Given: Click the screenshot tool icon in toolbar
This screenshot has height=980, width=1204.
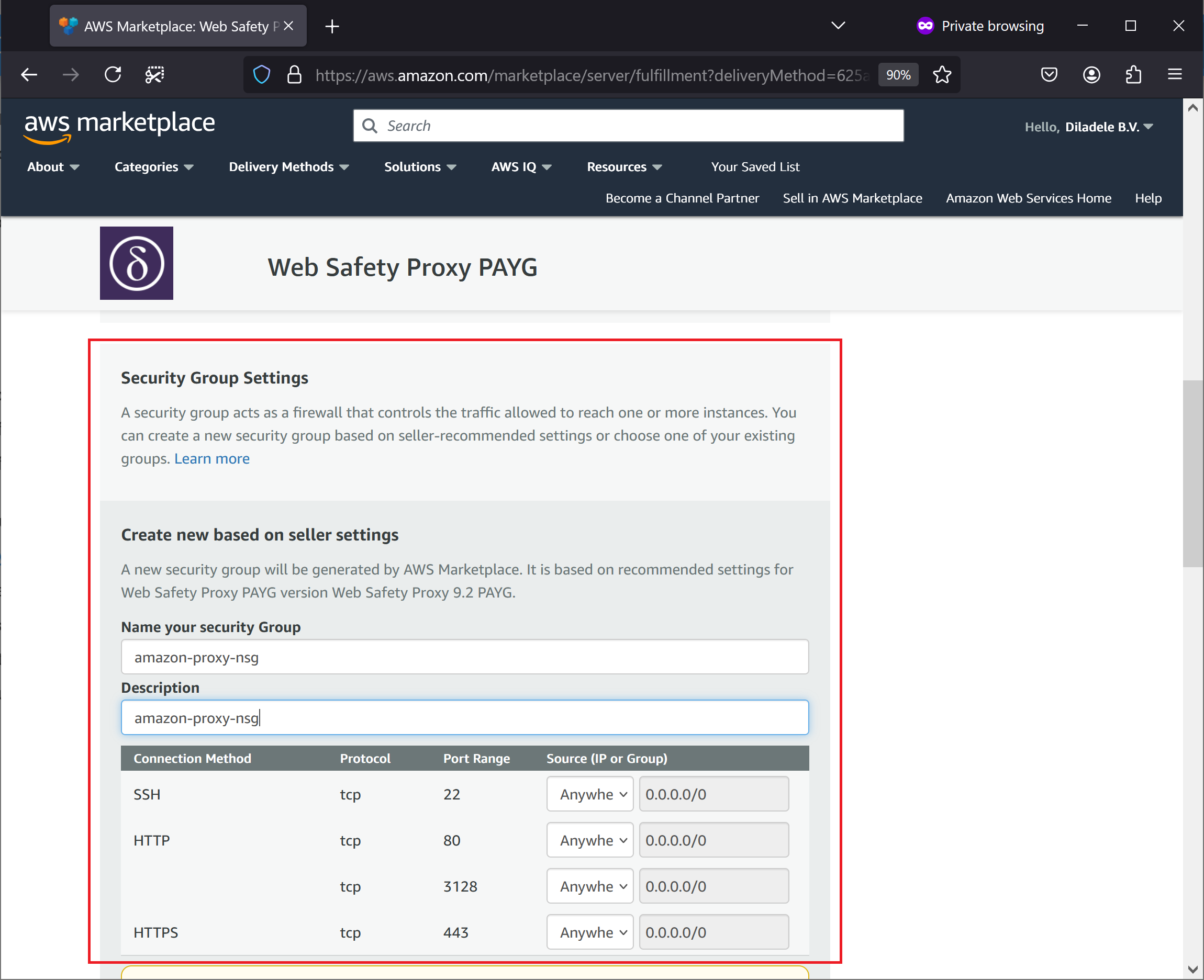Looking at the screenshot, I should [154, 74].
